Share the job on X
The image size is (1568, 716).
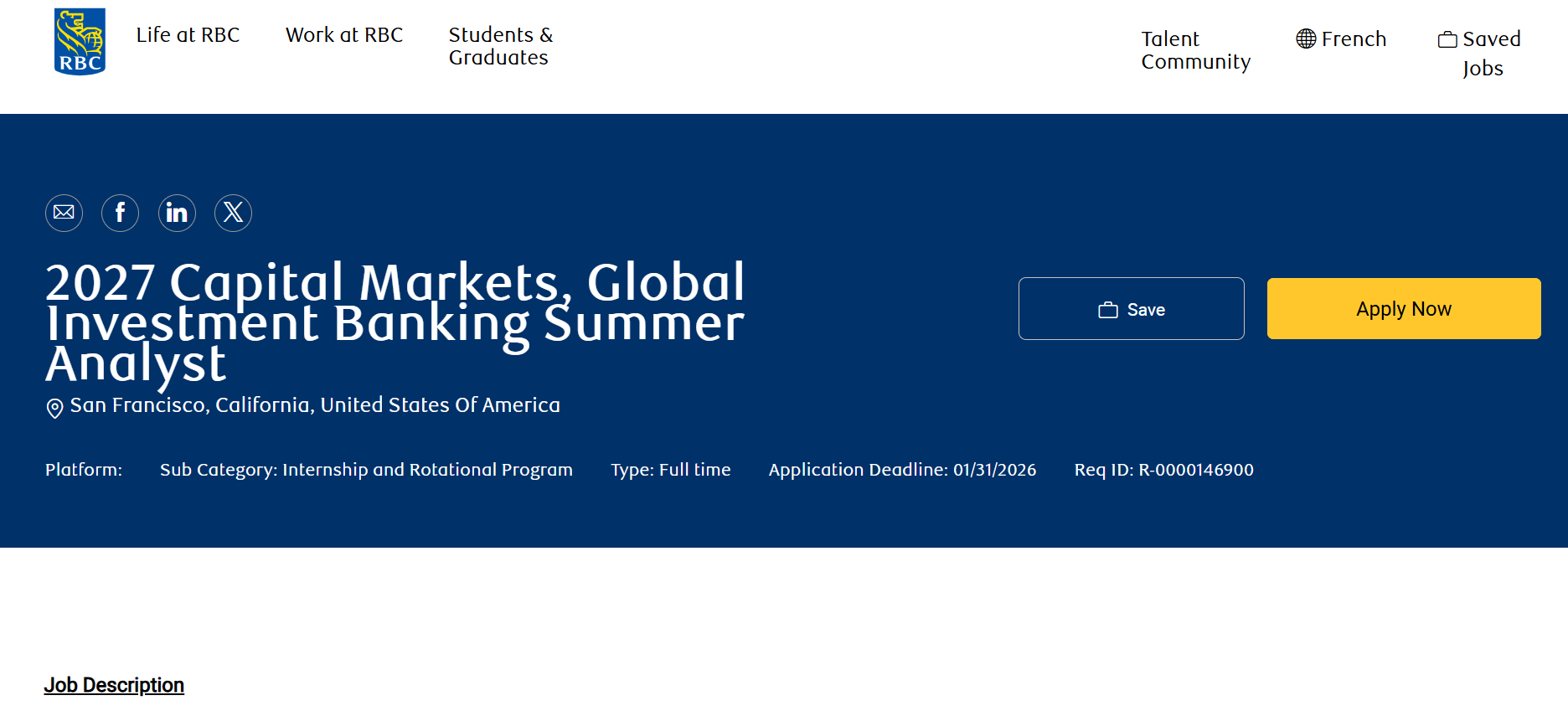pyautogui.click(x=233, y=213)
